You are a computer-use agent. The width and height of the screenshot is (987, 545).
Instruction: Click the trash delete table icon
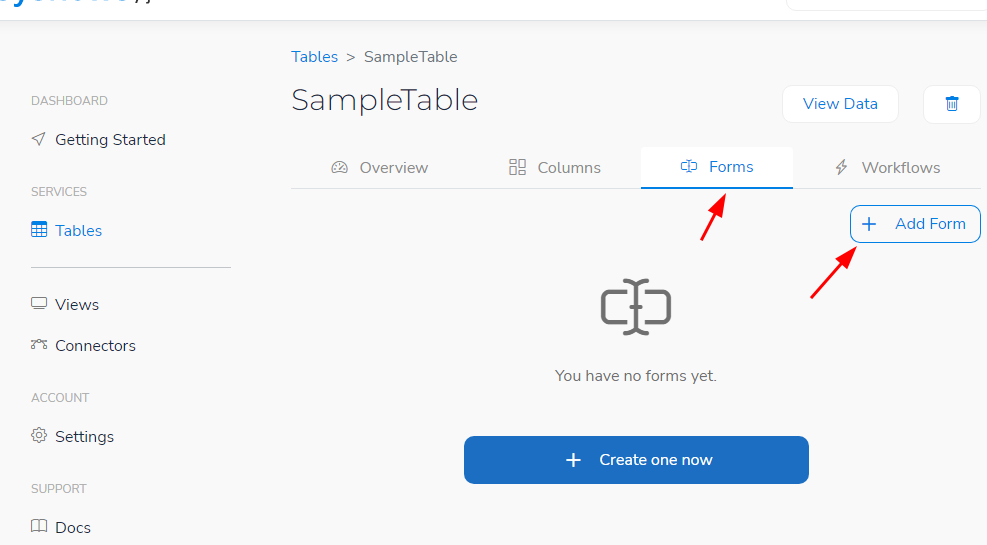click(952, 104)
